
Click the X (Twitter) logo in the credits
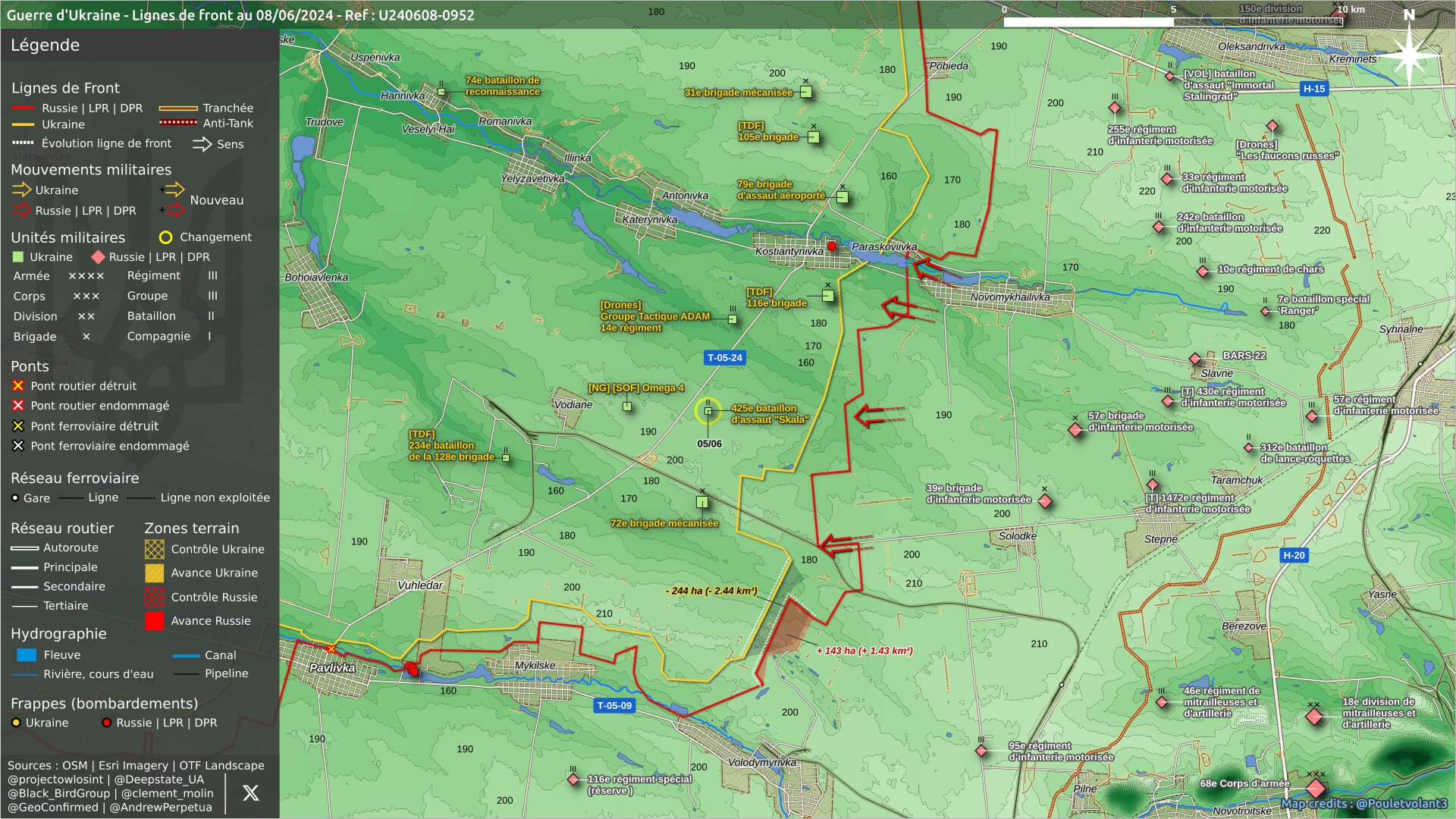[250, 793]
